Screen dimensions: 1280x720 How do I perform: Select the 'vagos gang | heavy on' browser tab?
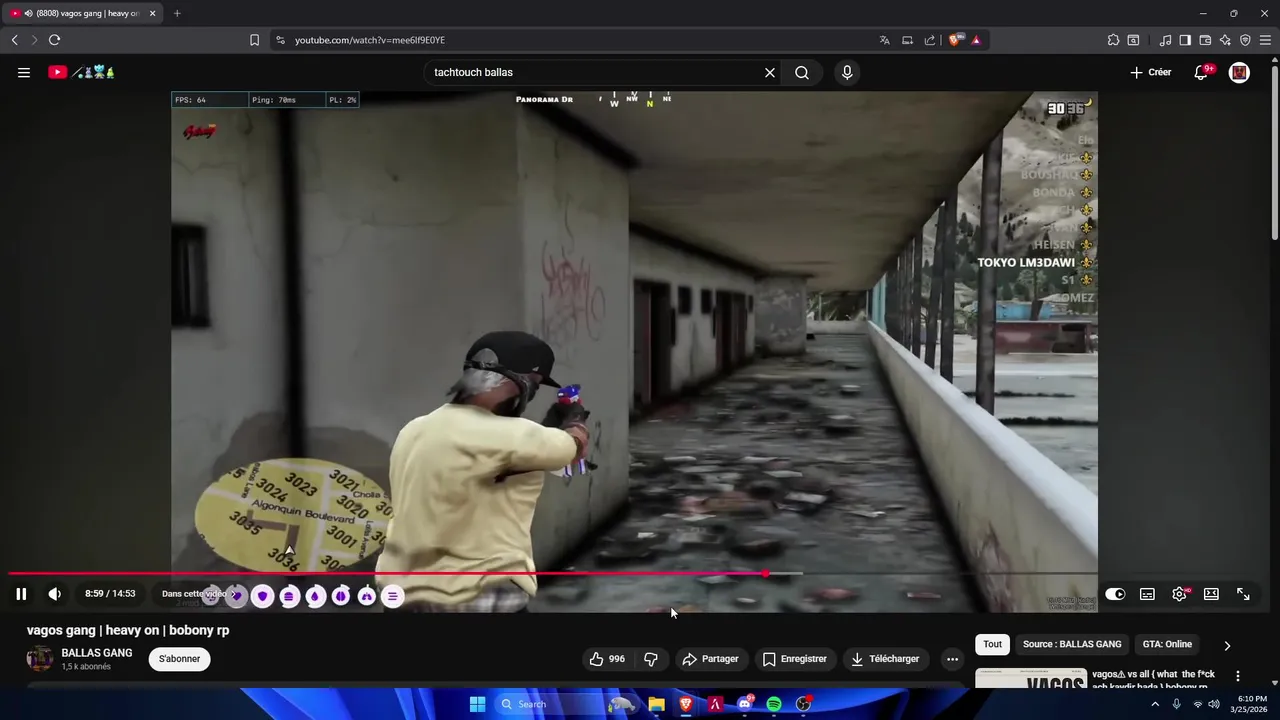tap(82, 13)
